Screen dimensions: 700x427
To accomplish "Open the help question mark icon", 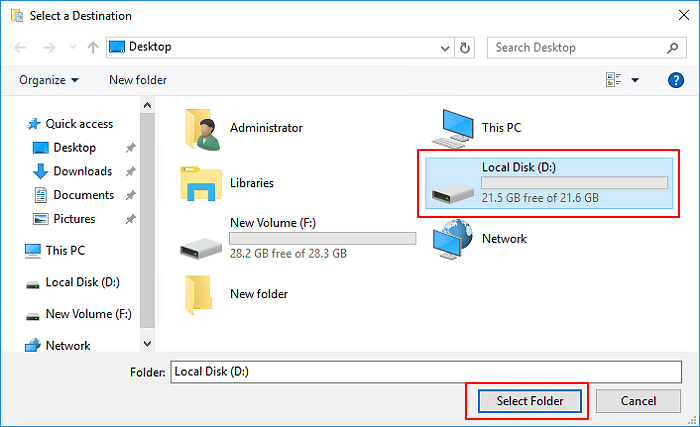I will 675,80.
